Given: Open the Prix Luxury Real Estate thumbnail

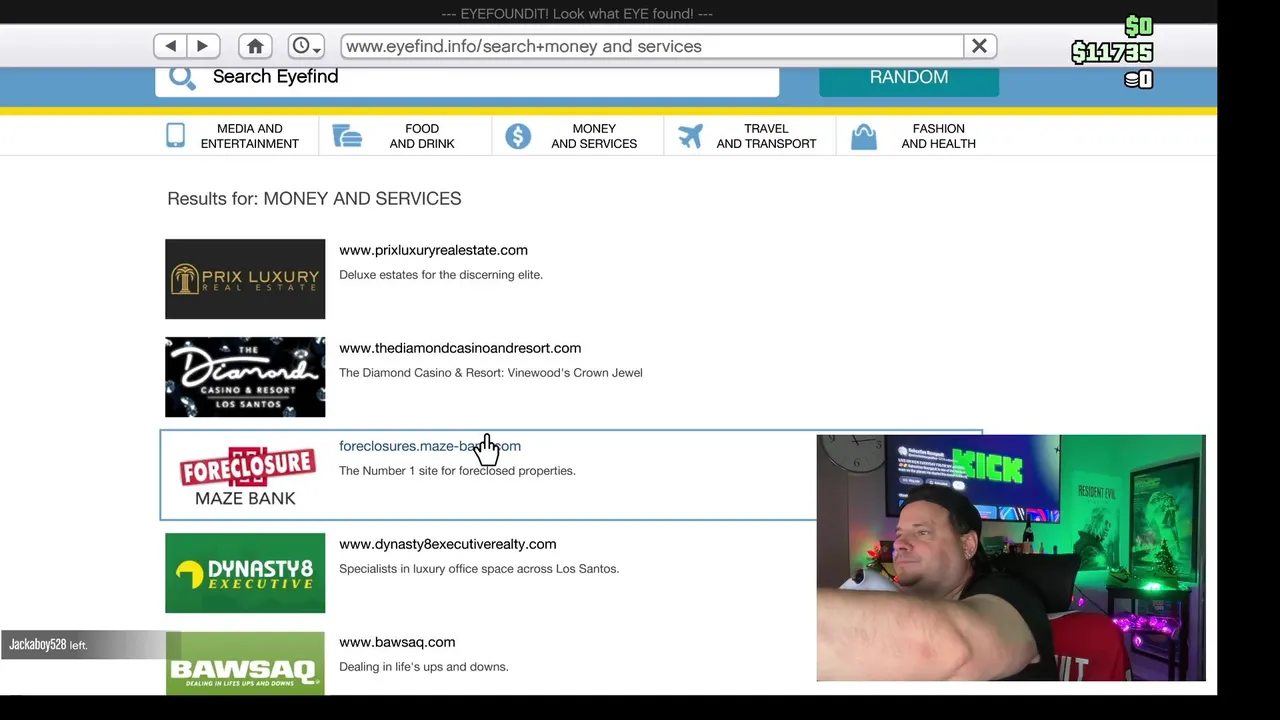Looking at the screenshot, I should click(x=245, y=279).
